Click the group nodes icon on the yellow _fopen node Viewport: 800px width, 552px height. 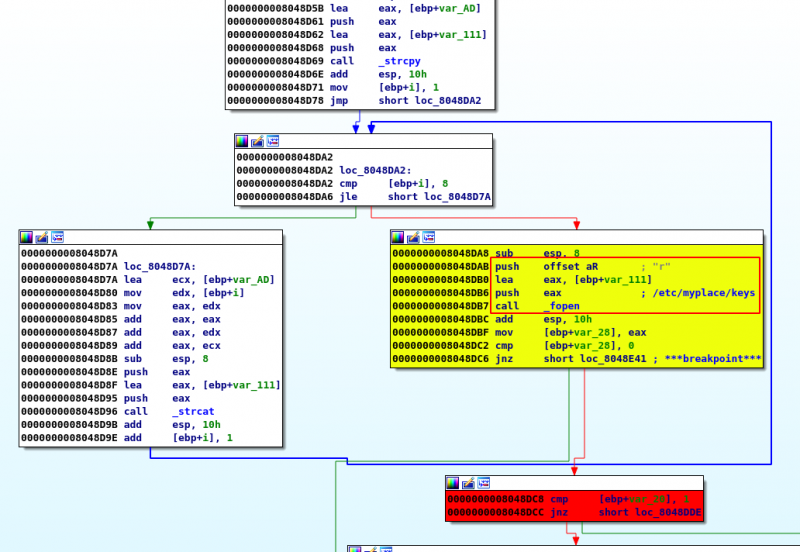tap(428, 237)
